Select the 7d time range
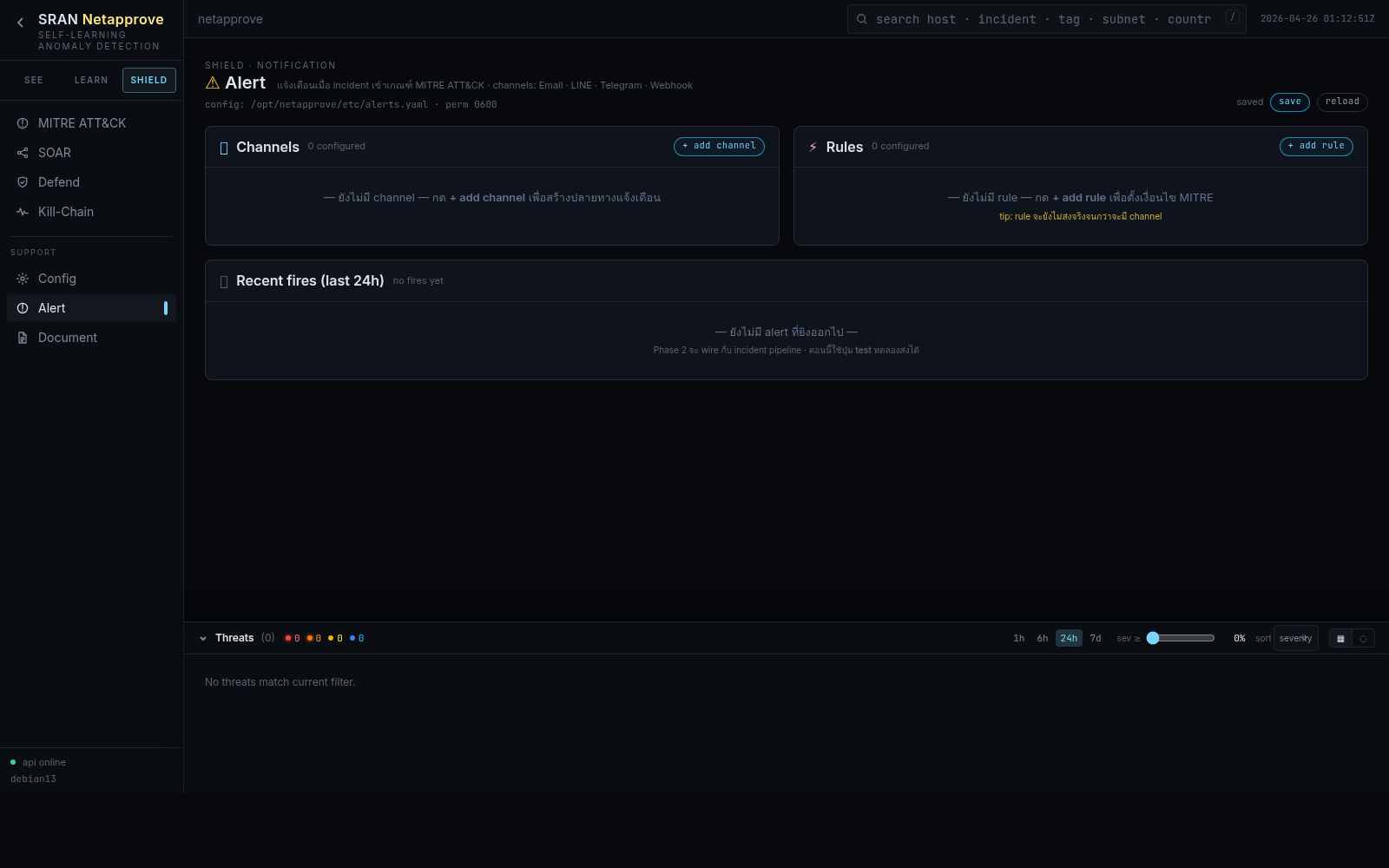Viewport: 1389px width, 868px height. click(1096, 639)
